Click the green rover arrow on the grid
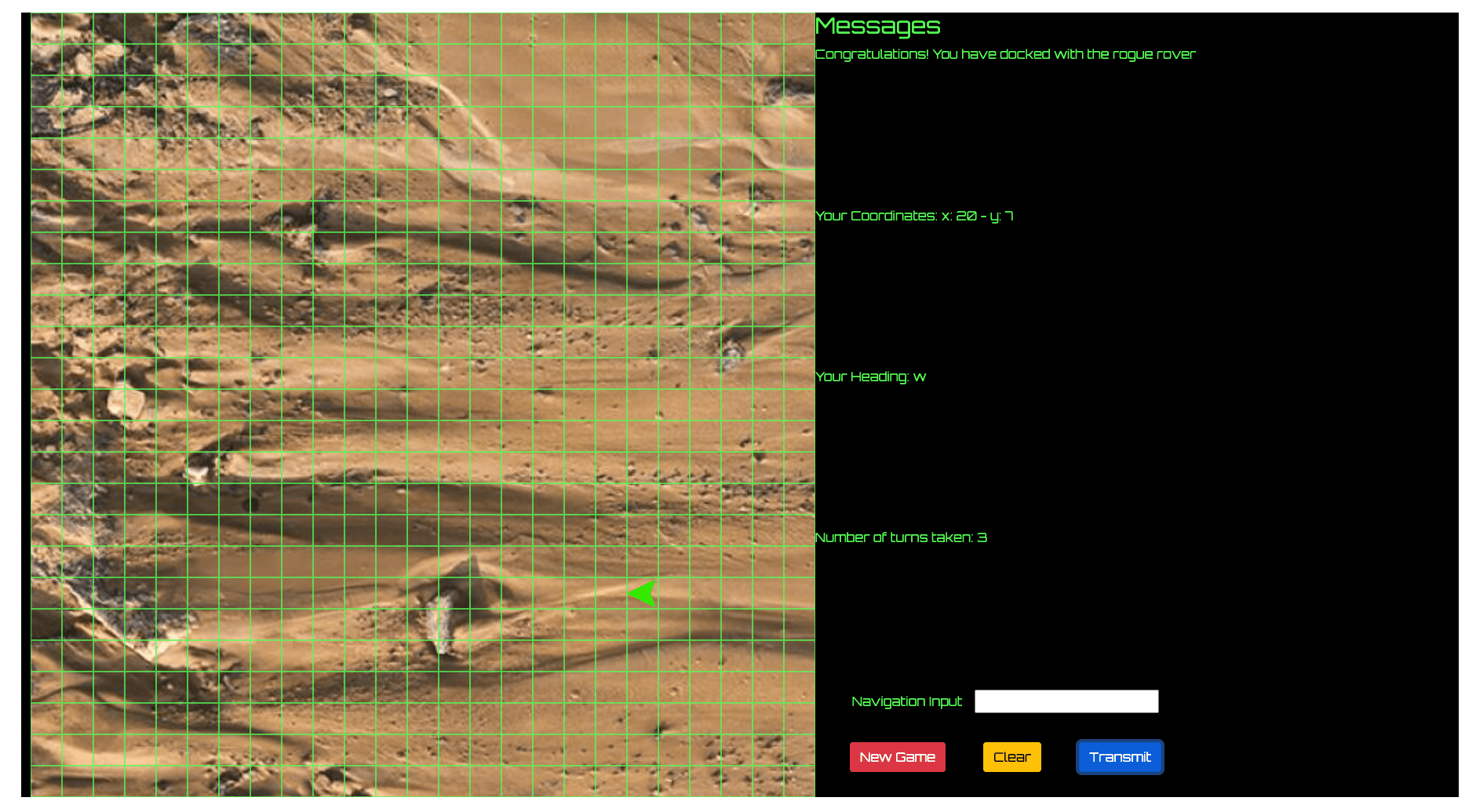 (x=643, y=594)
